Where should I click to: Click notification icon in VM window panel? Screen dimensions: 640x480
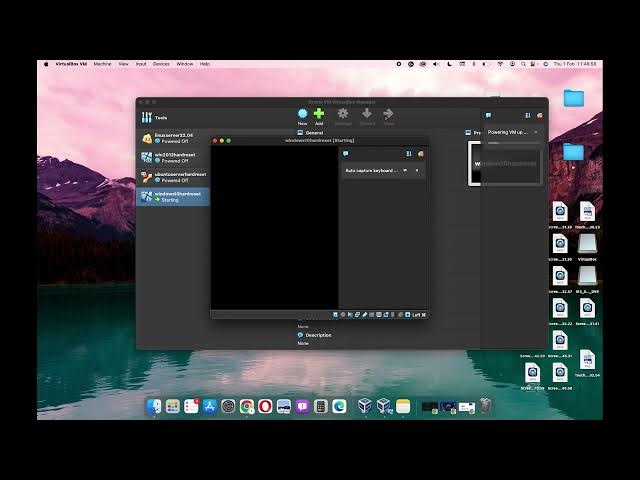coord(346,153)
